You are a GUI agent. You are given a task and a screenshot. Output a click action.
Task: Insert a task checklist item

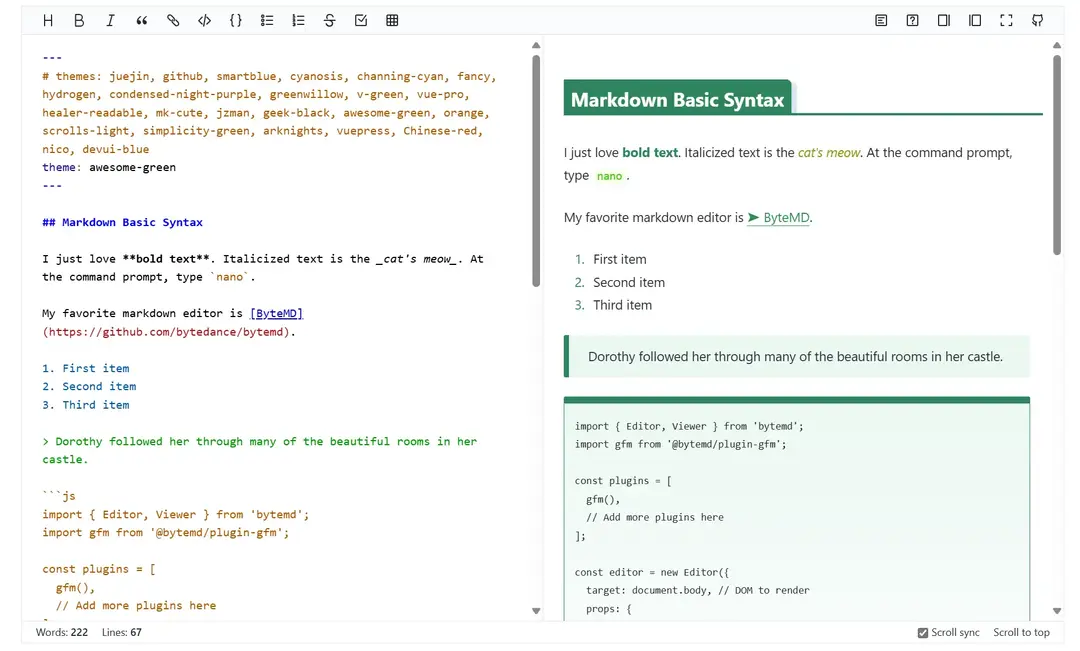[x=361, y=20]
